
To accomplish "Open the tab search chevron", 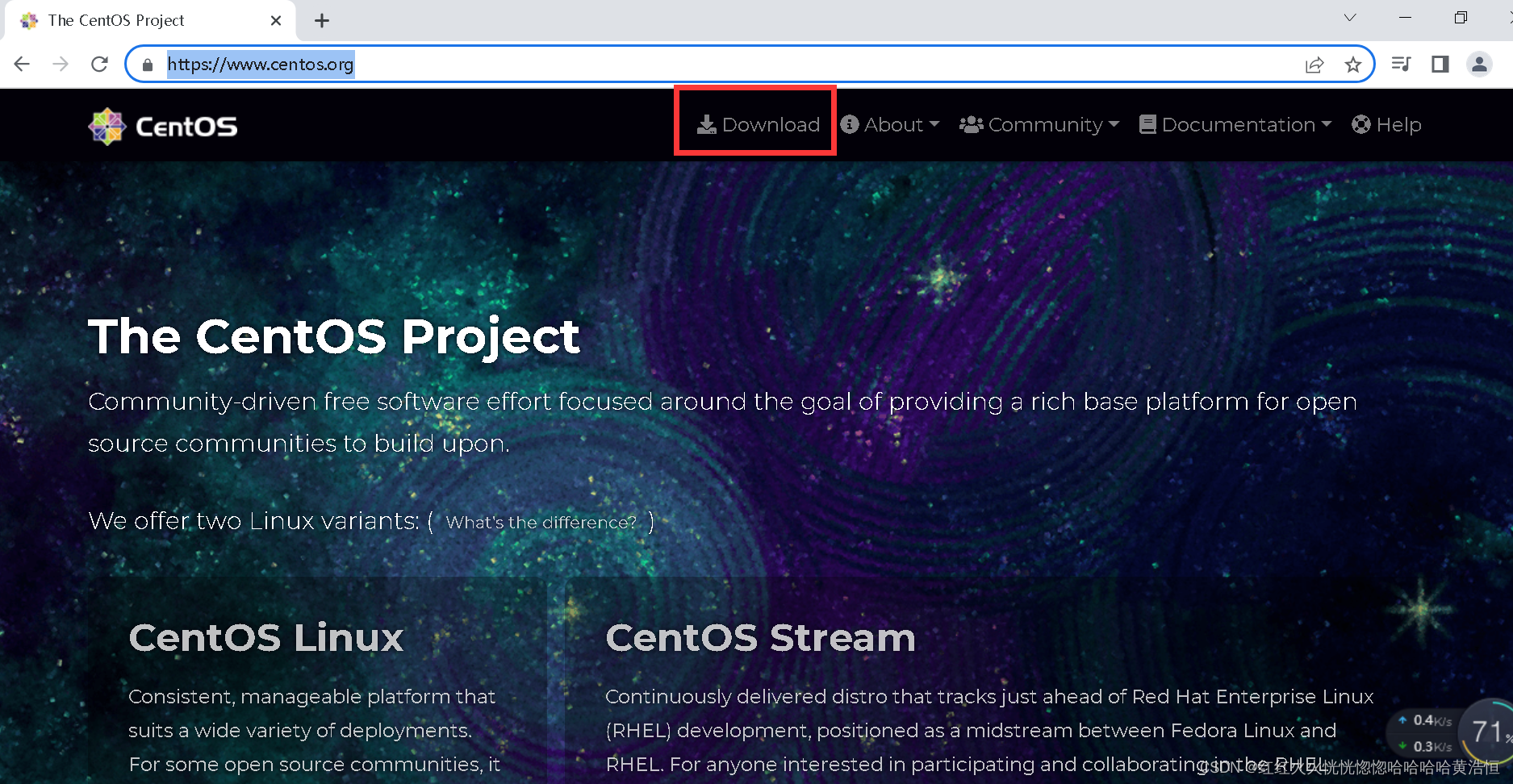I will point(1350,18).
